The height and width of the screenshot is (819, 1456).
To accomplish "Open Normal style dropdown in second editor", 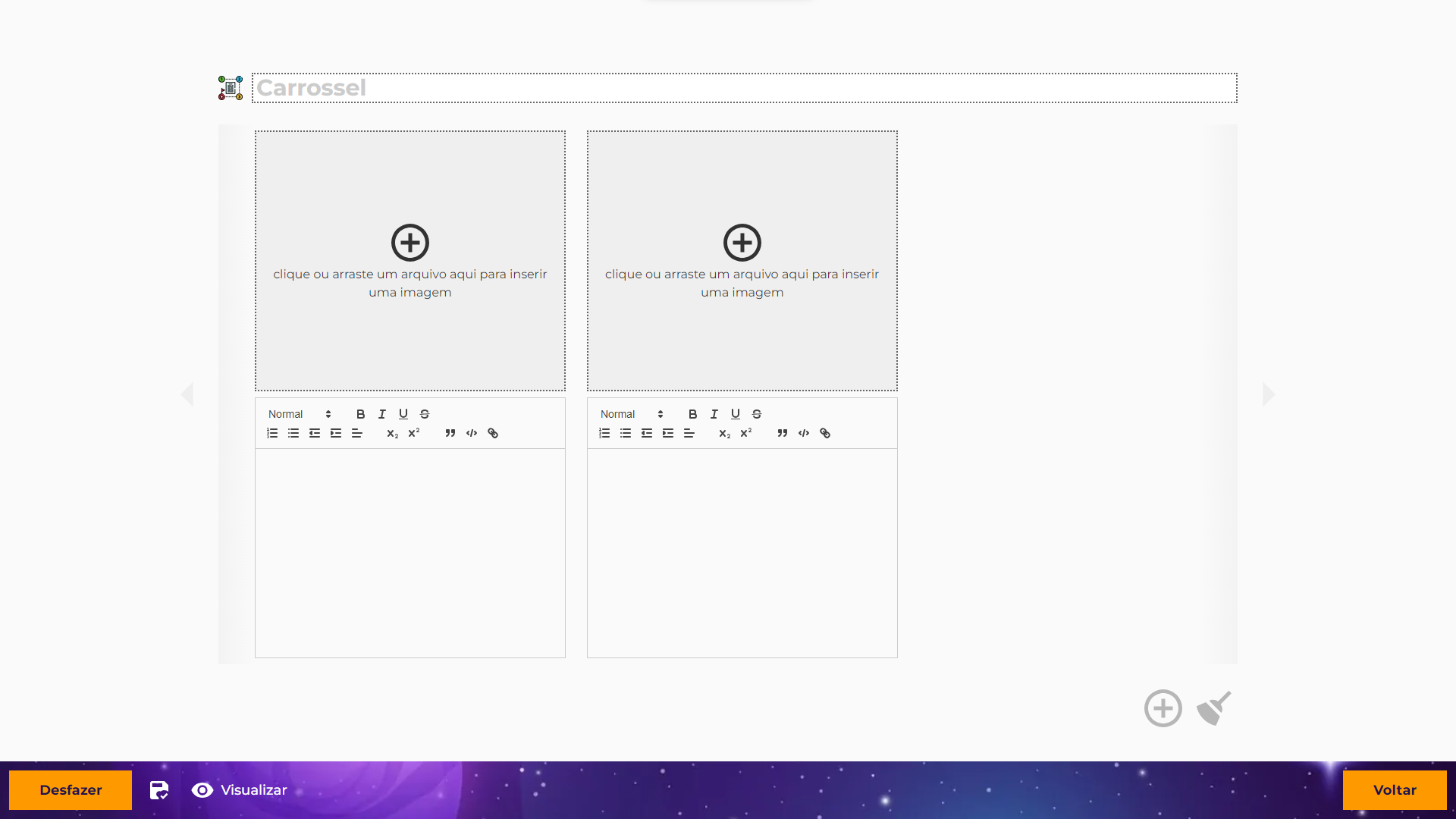I will point(632,414).
